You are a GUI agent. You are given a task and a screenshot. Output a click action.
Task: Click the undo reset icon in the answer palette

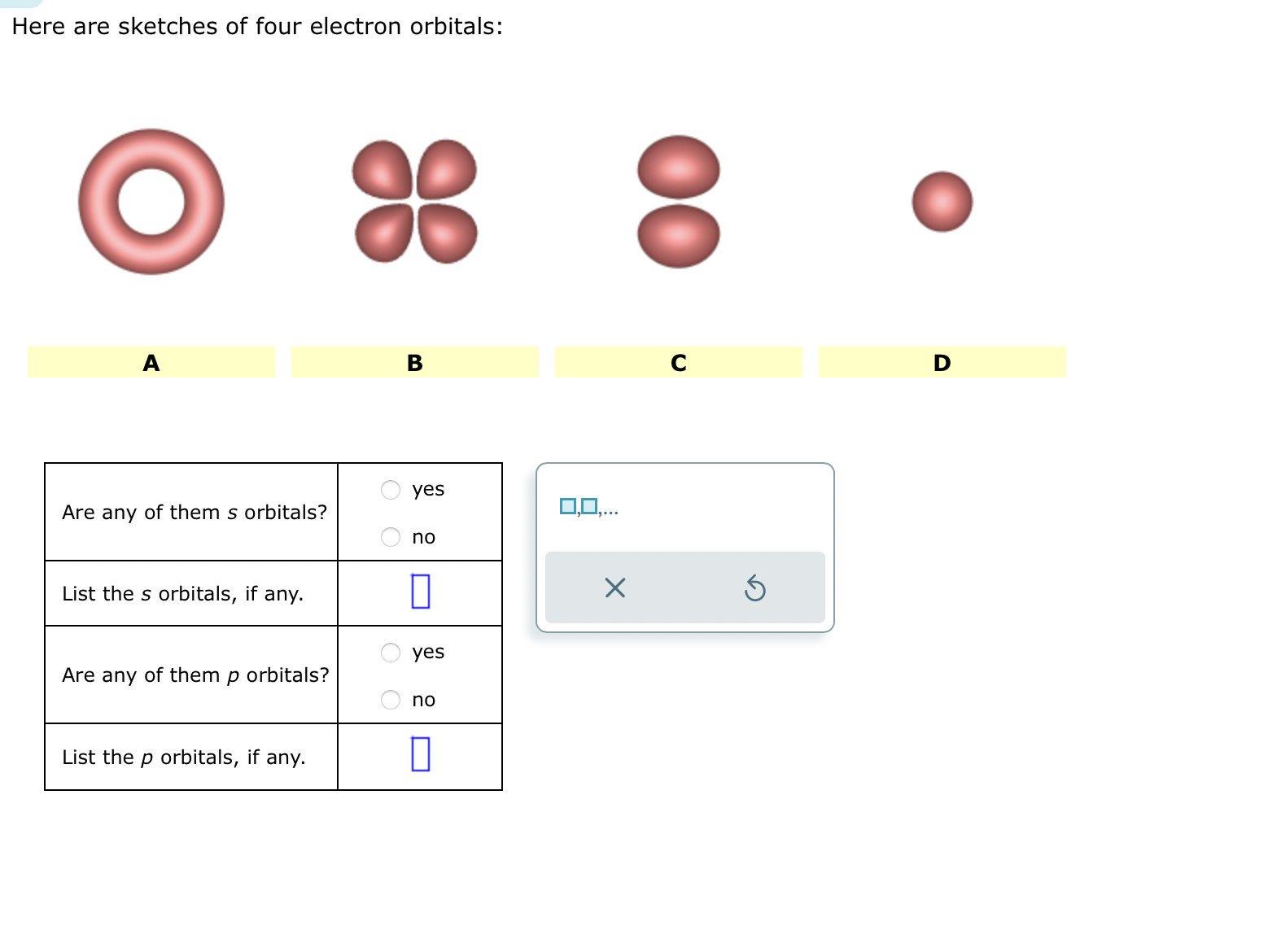point(756,587)
